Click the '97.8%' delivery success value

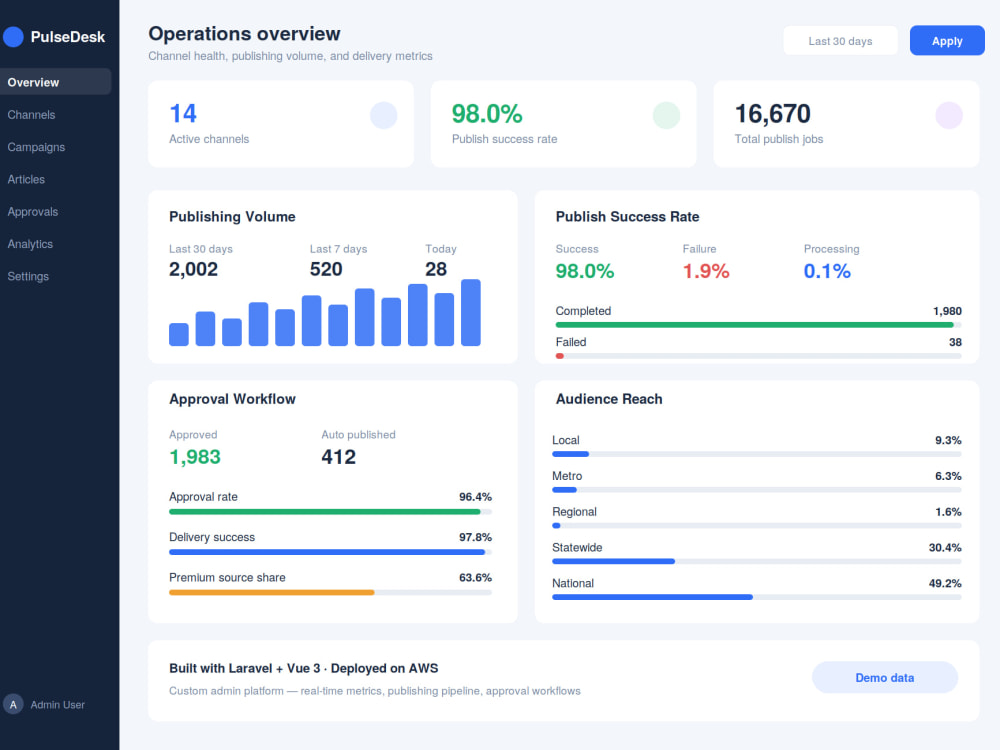click(475, 537)
